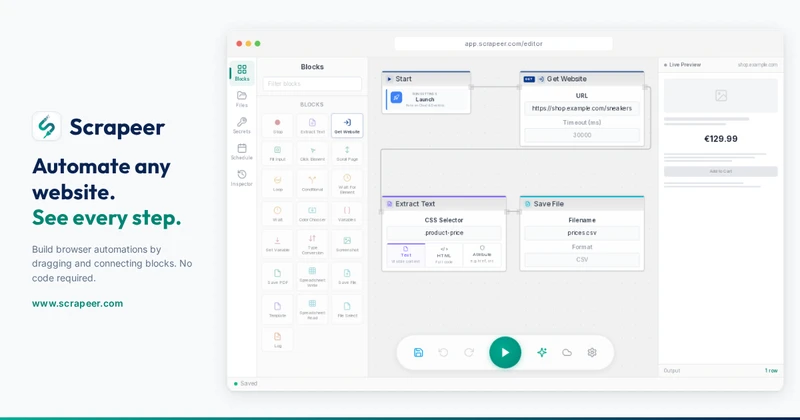
Task: Pick the Wait For Element block
Action: [x=347, y=183]
